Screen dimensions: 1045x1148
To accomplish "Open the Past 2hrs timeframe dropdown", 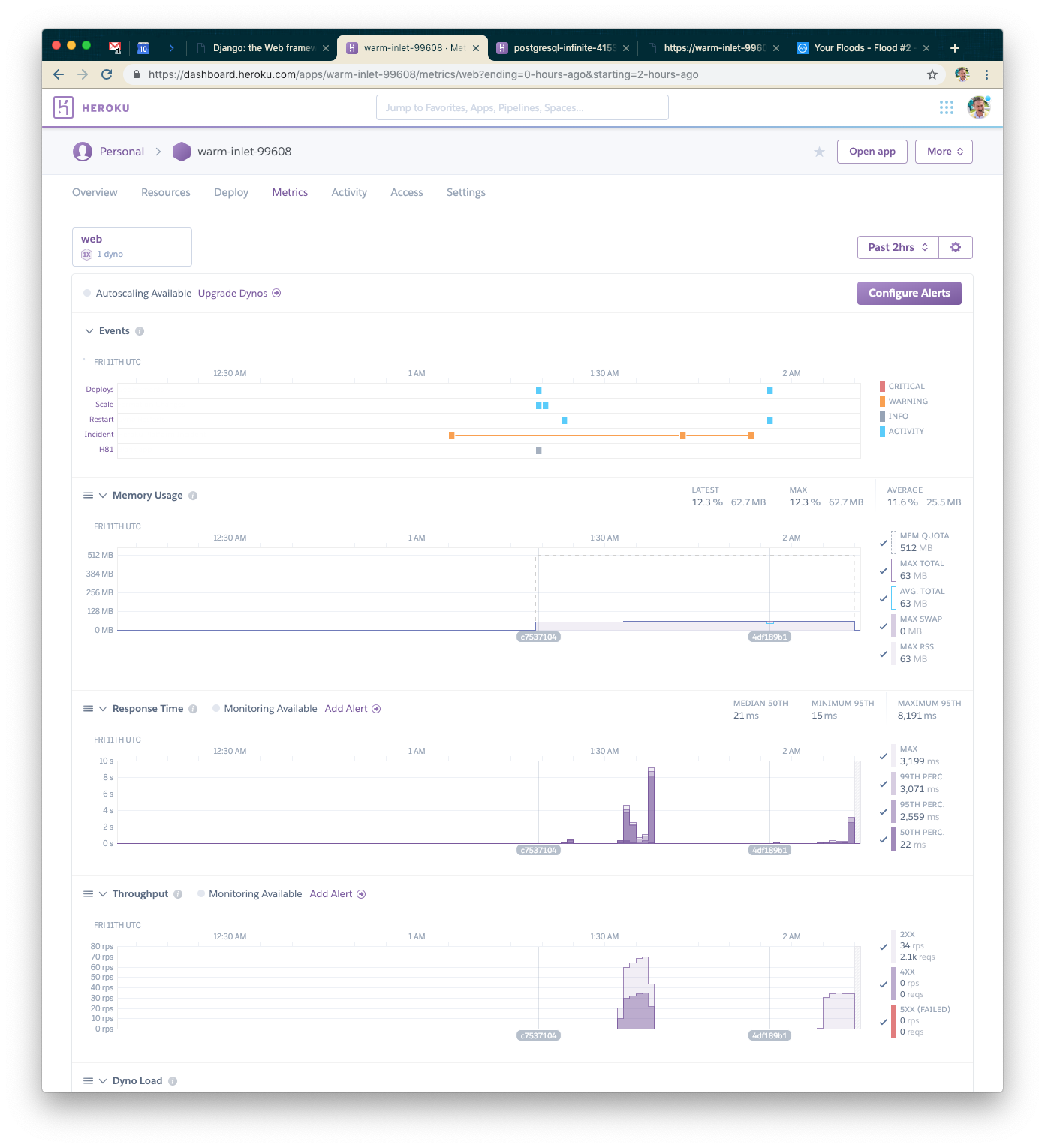I will pos(898,247).
